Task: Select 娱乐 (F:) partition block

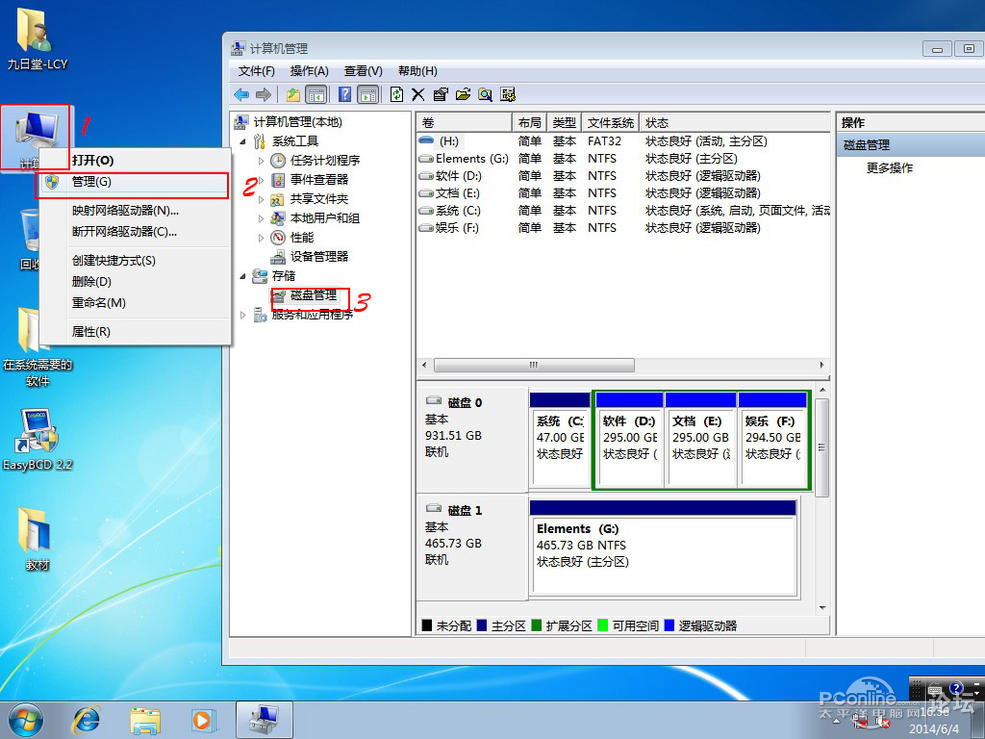Action: (773, 440)
